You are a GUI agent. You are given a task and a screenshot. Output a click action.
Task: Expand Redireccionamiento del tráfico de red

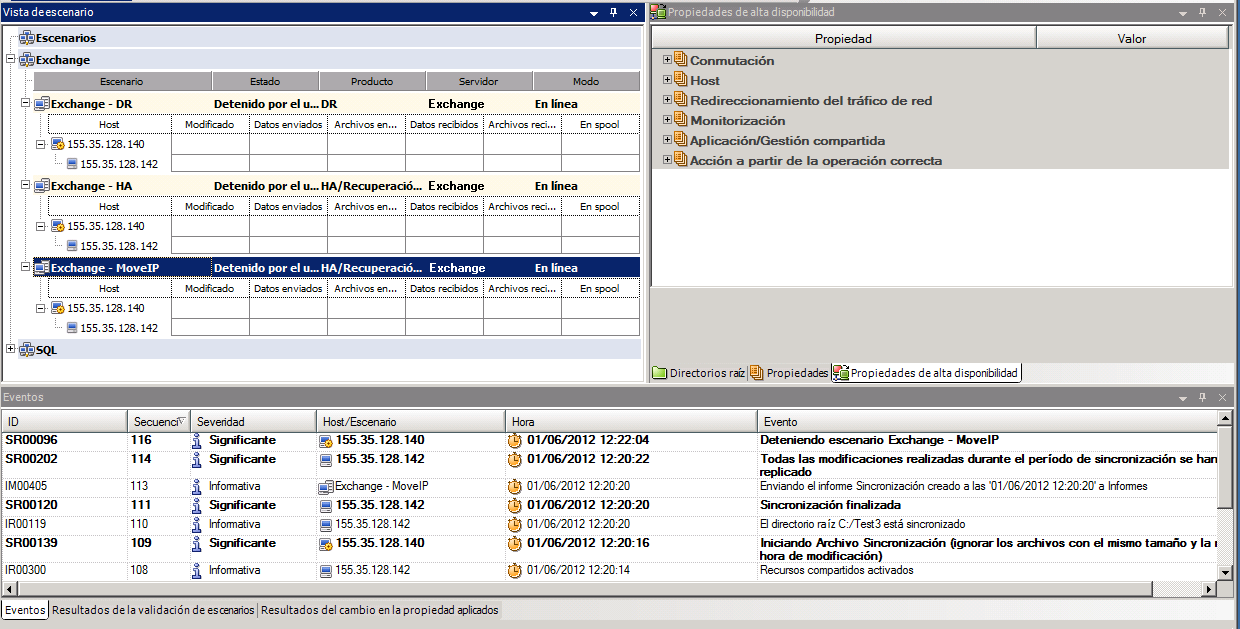[667, 100]
